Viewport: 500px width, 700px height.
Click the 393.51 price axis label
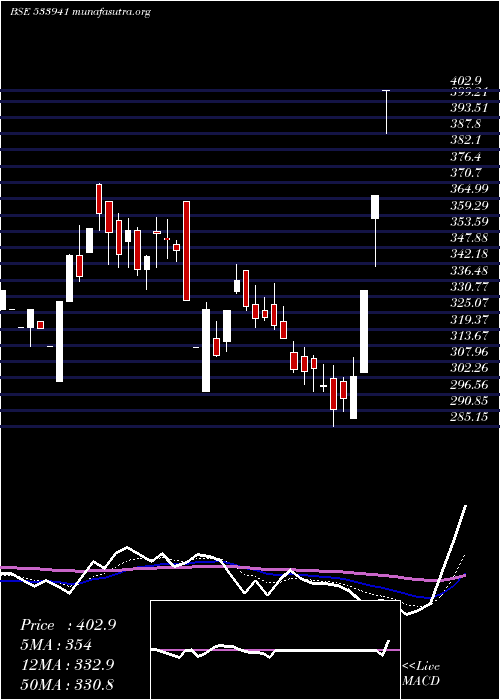tap(469, 108)
